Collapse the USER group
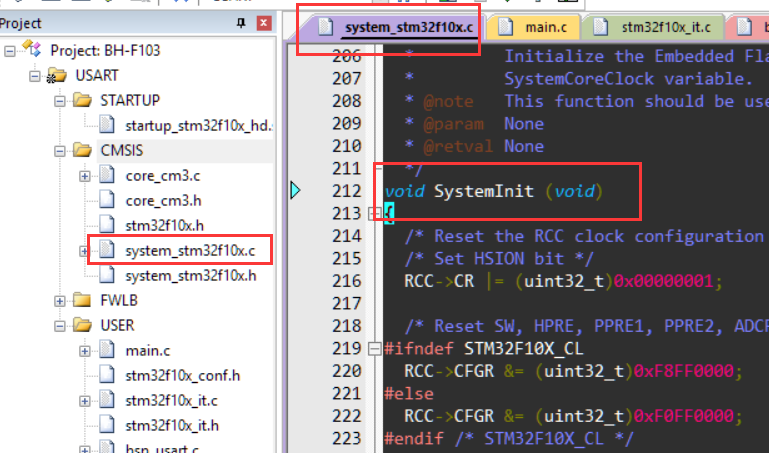The width and height of the screenshot is (769, 453). click(61, 325)
